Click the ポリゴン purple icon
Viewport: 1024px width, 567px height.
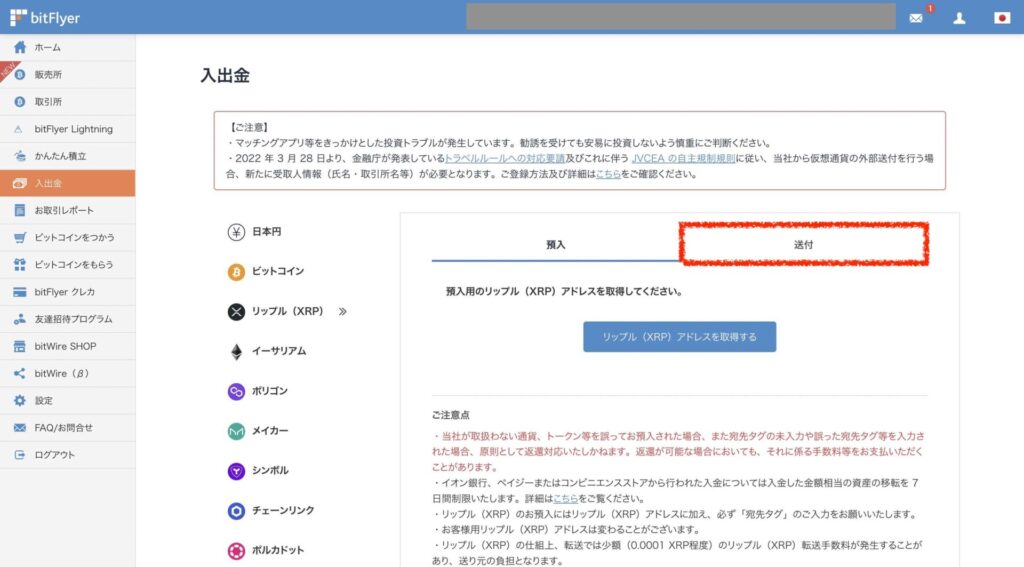[x=236, y=391]
